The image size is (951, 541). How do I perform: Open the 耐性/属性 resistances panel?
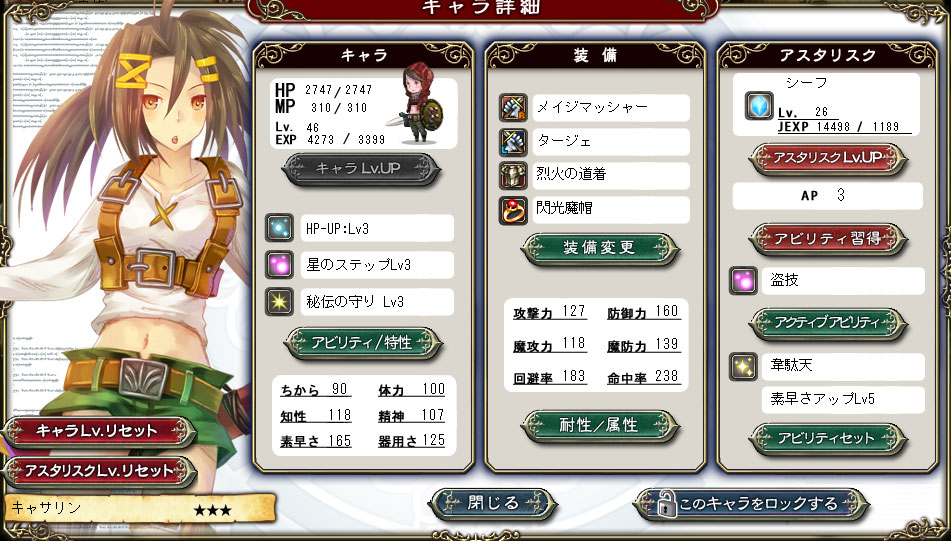pyautogui.click(x=599, y=425)
